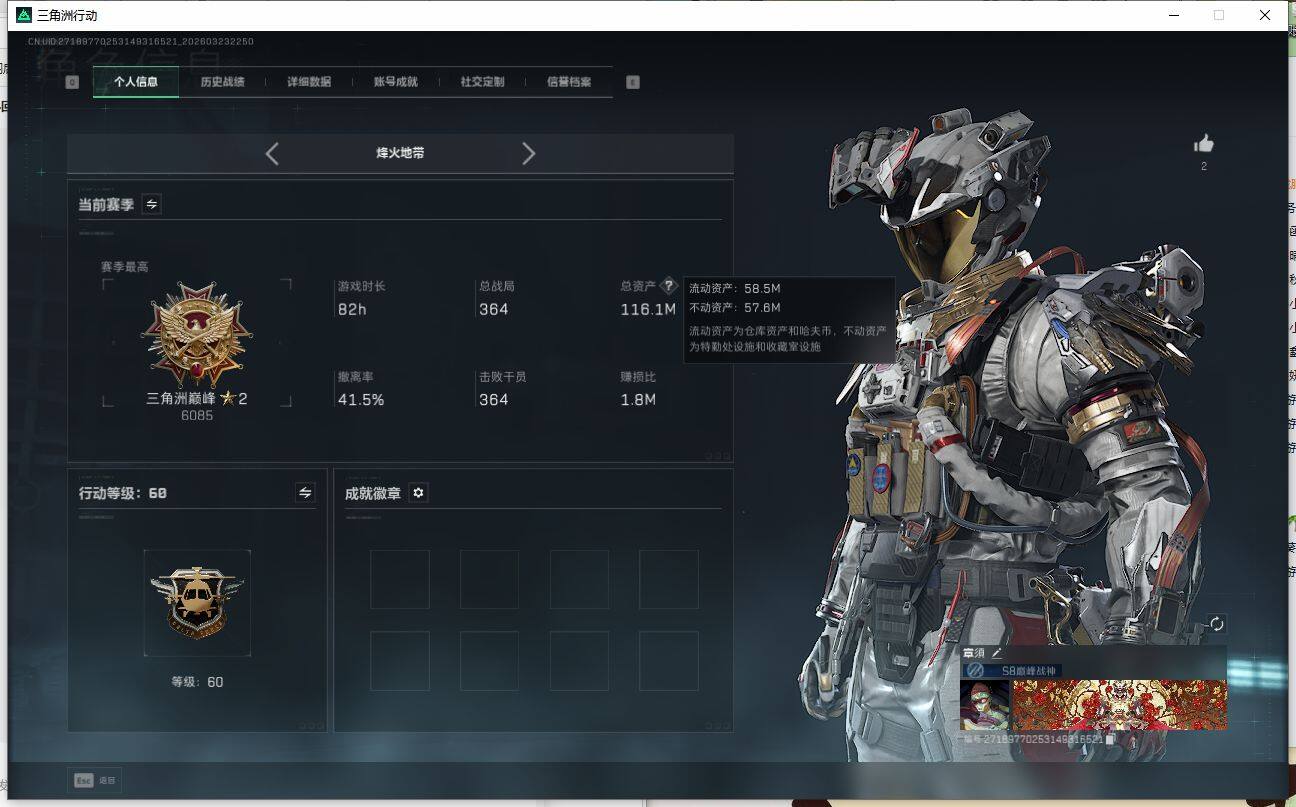This screenshot has width=1296, height=807.
Task: Click the rank score 6085
Action: [x=197, y=416]
